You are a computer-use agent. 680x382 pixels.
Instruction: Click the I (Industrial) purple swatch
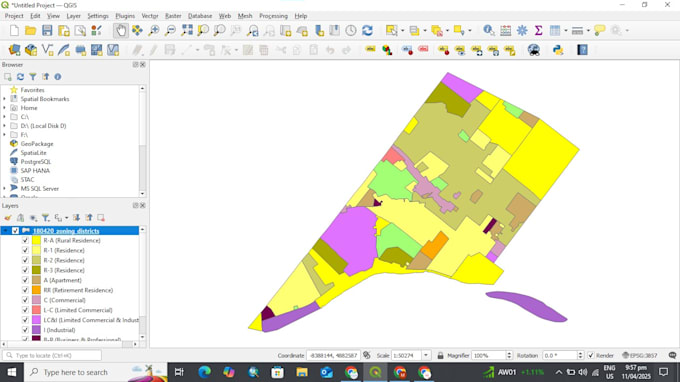click(36, 330)
